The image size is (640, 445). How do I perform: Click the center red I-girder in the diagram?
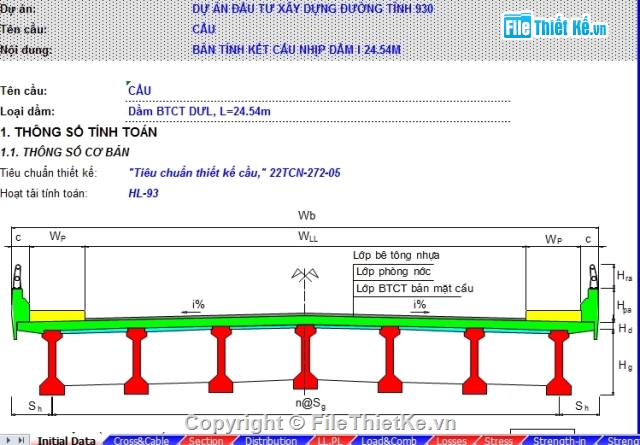(x=305, y=357)
